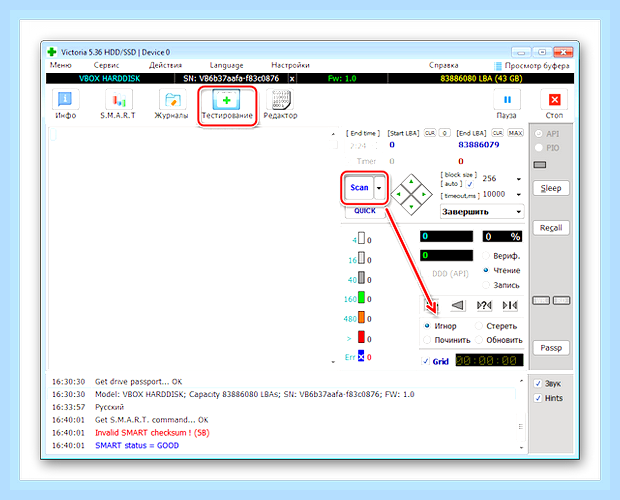
Task: Click the |◄ go-to-start playback icon
Action: [x=510, y=305]
